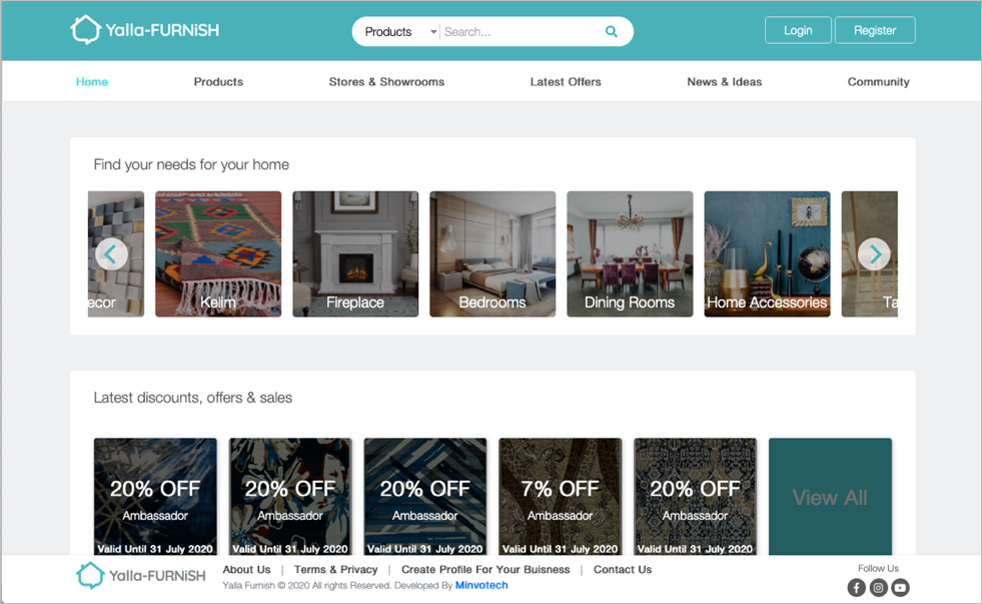Open Latest Offers in navigation
982x604 pixels.
click(x=566, y=81)
